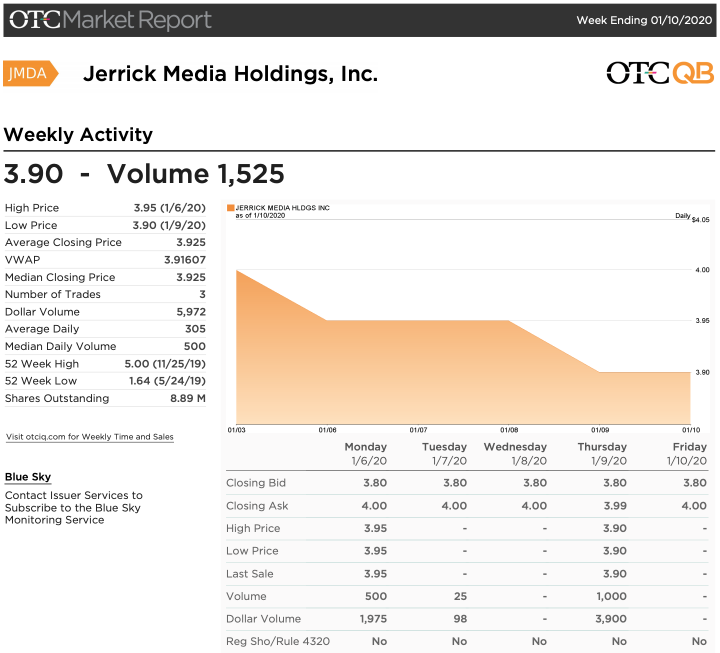Click the Number of Trades row label
Viewport: 720px width, 653px height.
pos(52,294)
